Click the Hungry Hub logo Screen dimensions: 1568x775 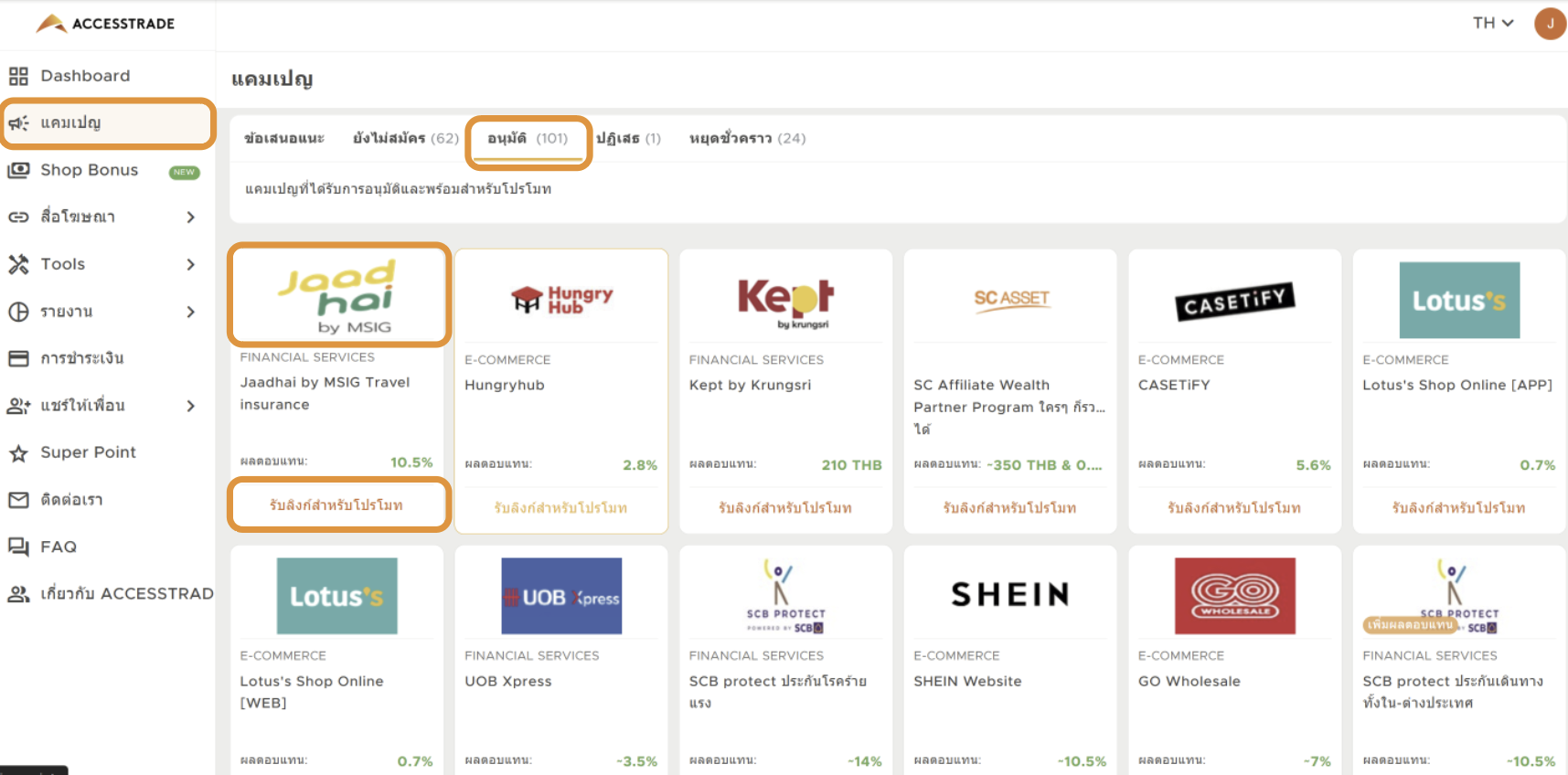point(561,300)
